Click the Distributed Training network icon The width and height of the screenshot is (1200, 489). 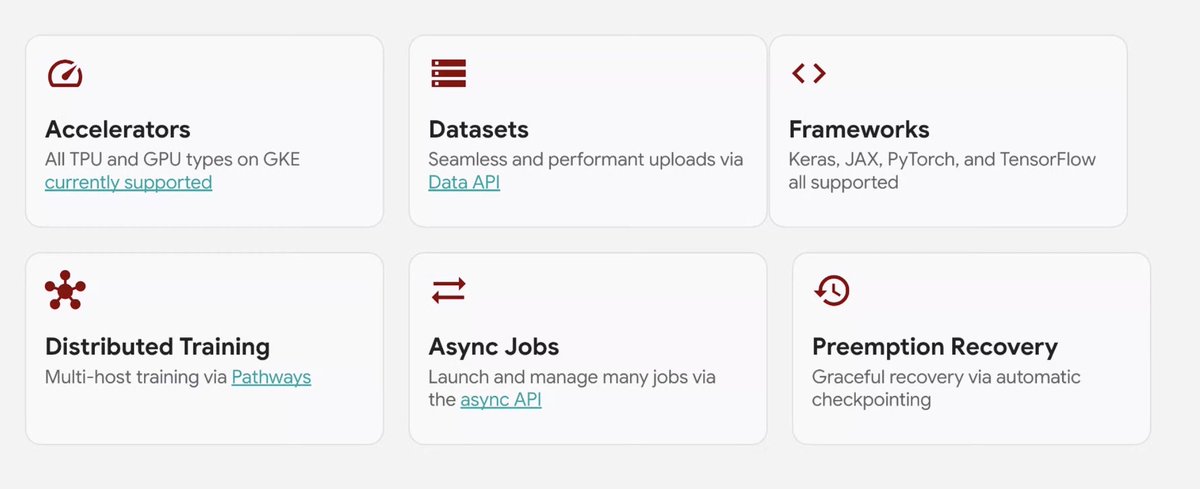click(x=65, y=290)
